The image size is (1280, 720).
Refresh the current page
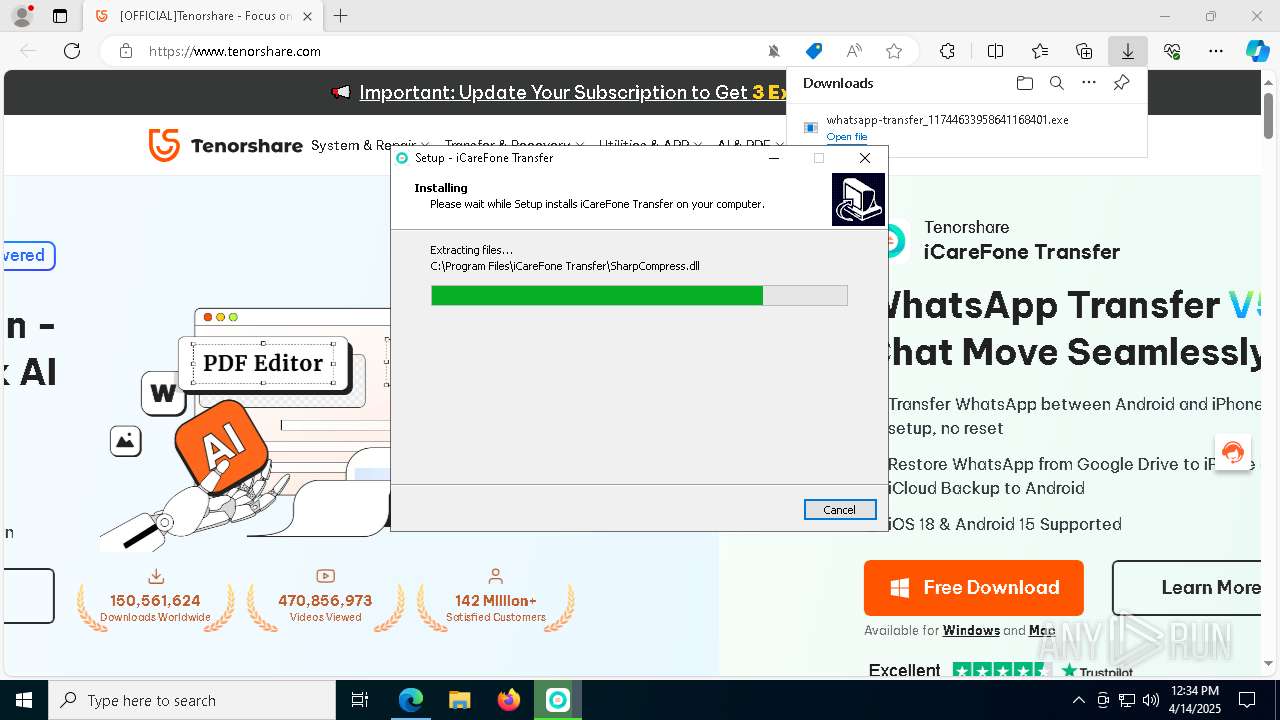[72, 51]
